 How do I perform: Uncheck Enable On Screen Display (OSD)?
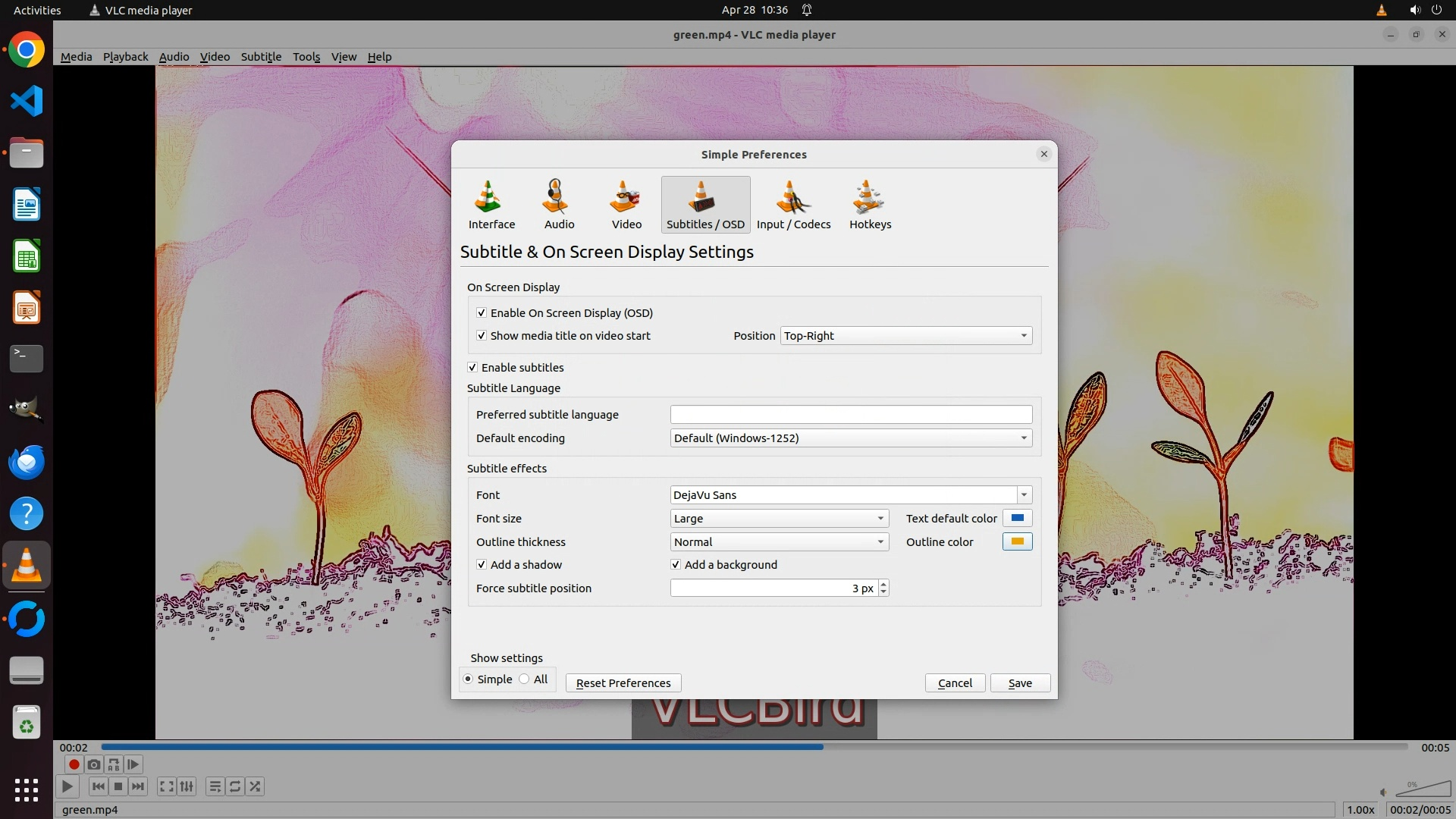(482, 312)
